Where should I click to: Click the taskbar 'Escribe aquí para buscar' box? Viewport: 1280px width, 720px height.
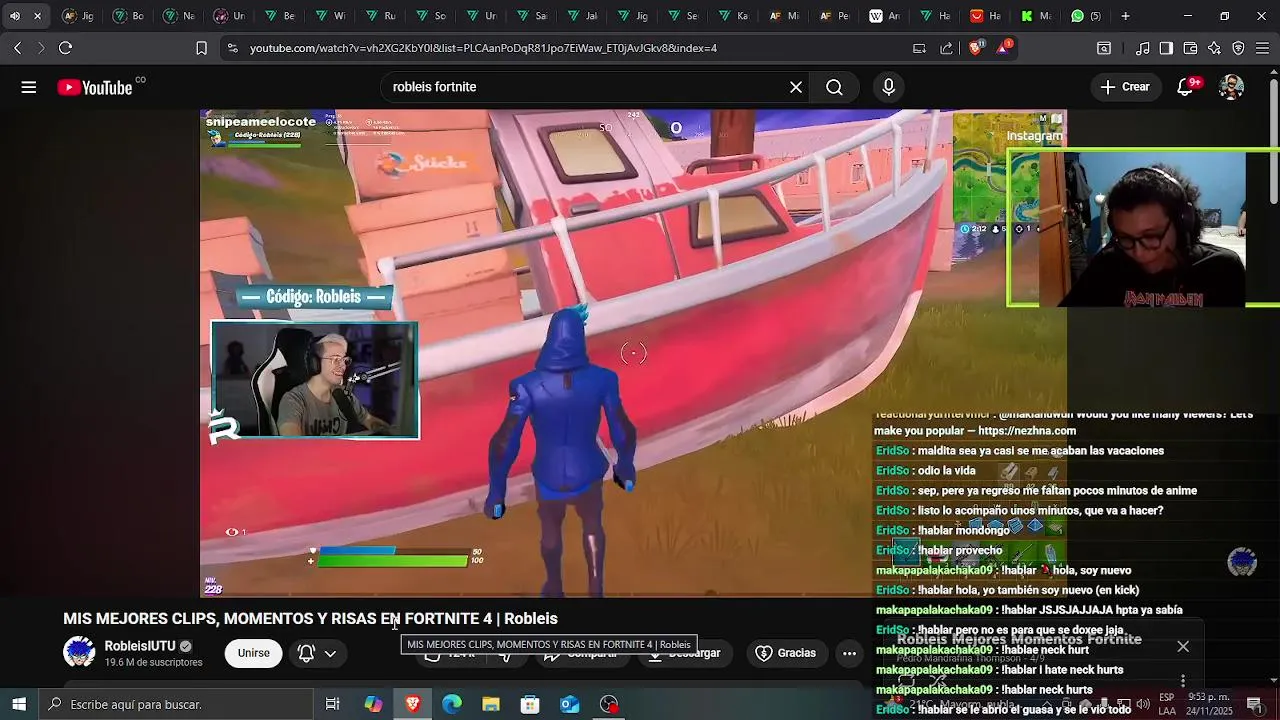click(175, 704)
